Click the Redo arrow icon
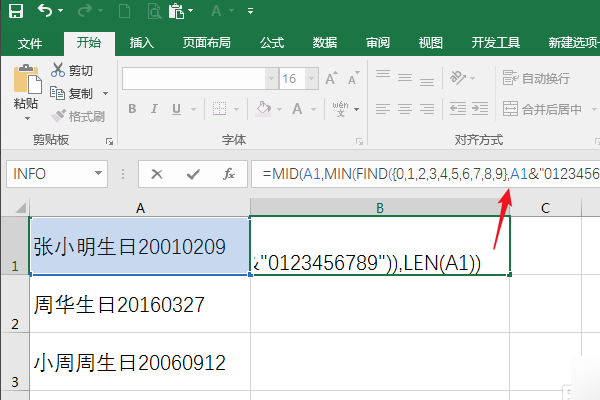 84,11
